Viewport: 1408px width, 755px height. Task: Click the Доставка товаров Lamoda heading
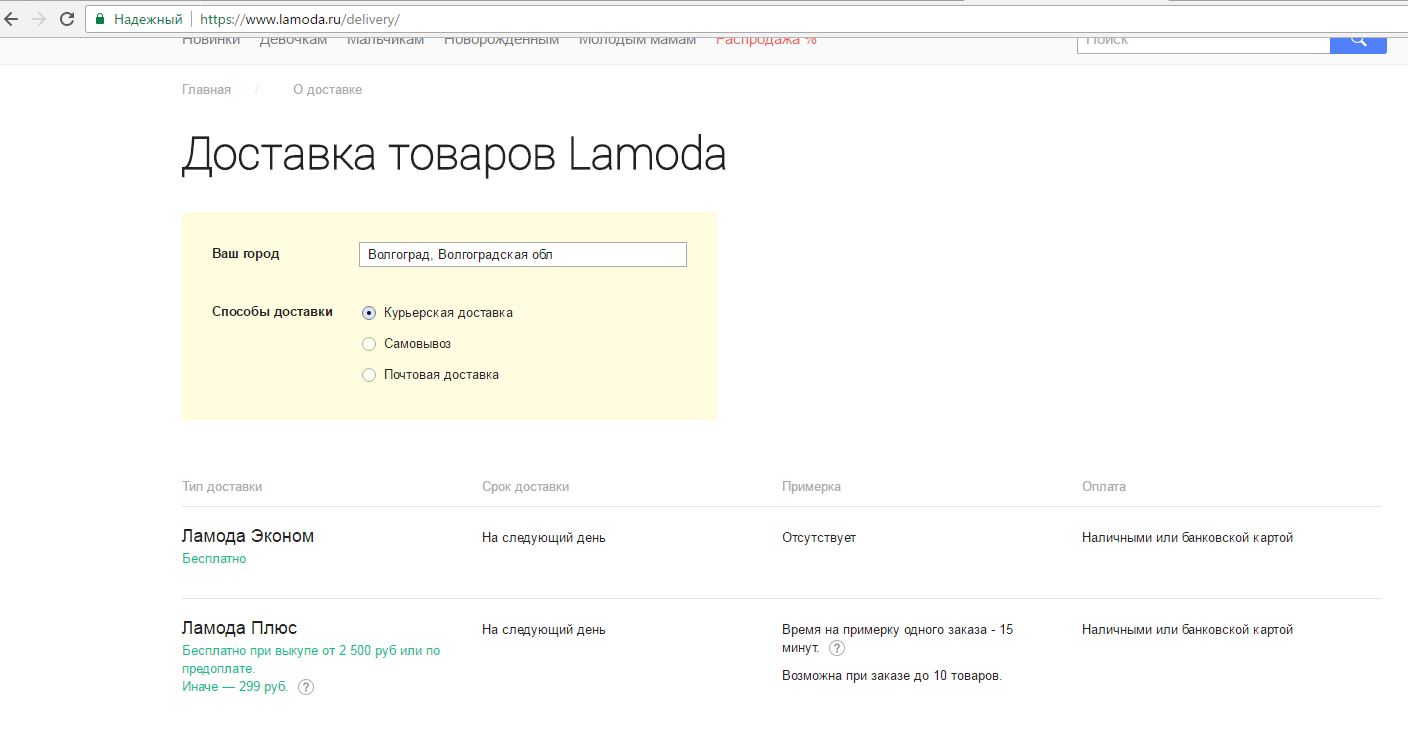[454, 155]
